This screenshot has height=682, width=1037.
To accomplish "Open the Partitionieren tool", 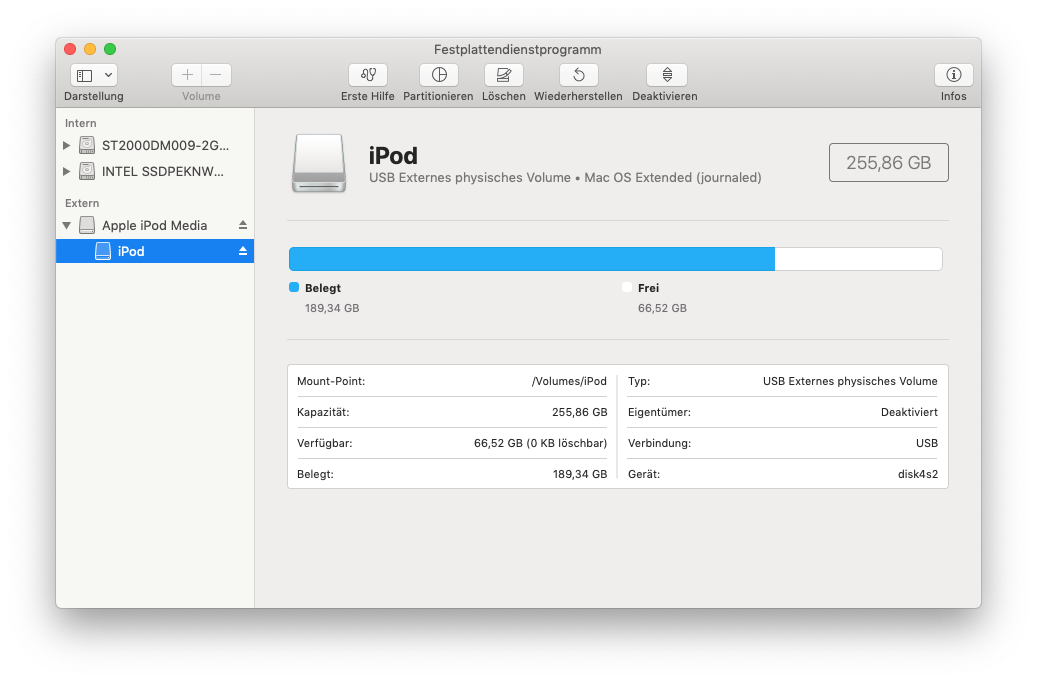I will point(438,75).
